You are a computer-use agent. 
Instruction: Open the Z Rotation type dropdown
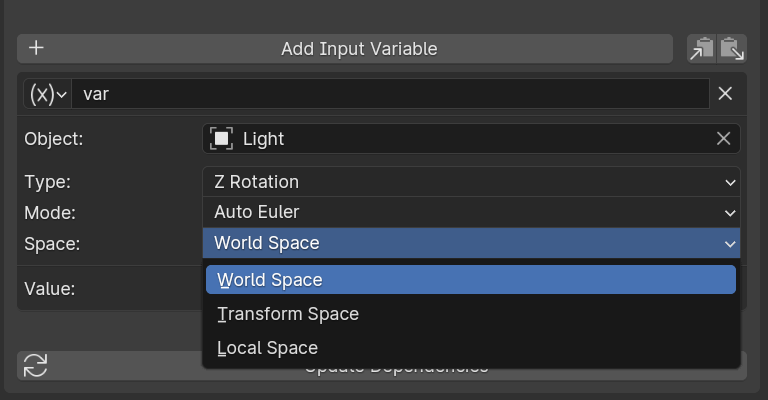click(x=470, y=182)
